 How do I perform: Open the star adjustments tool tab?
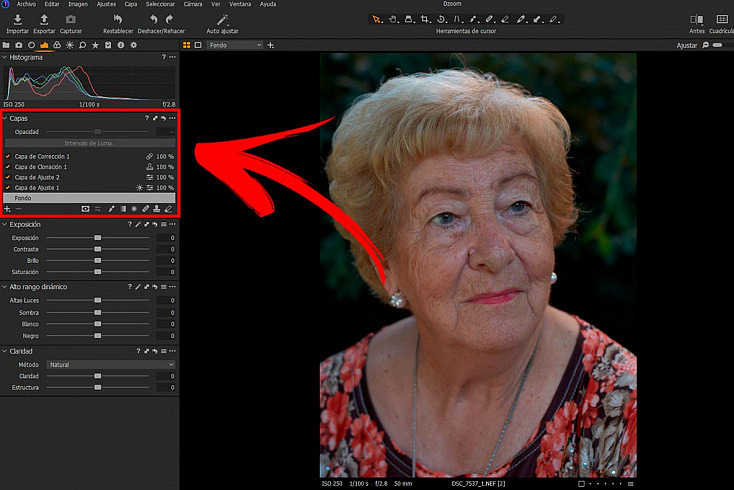(95, 45)
